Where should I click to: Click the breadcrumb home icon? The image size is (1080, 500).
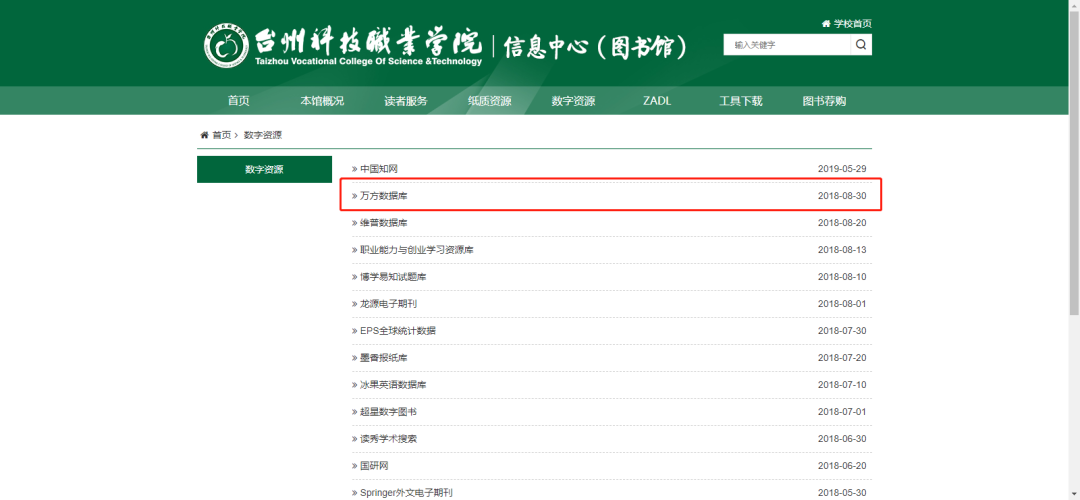point(205,135)
